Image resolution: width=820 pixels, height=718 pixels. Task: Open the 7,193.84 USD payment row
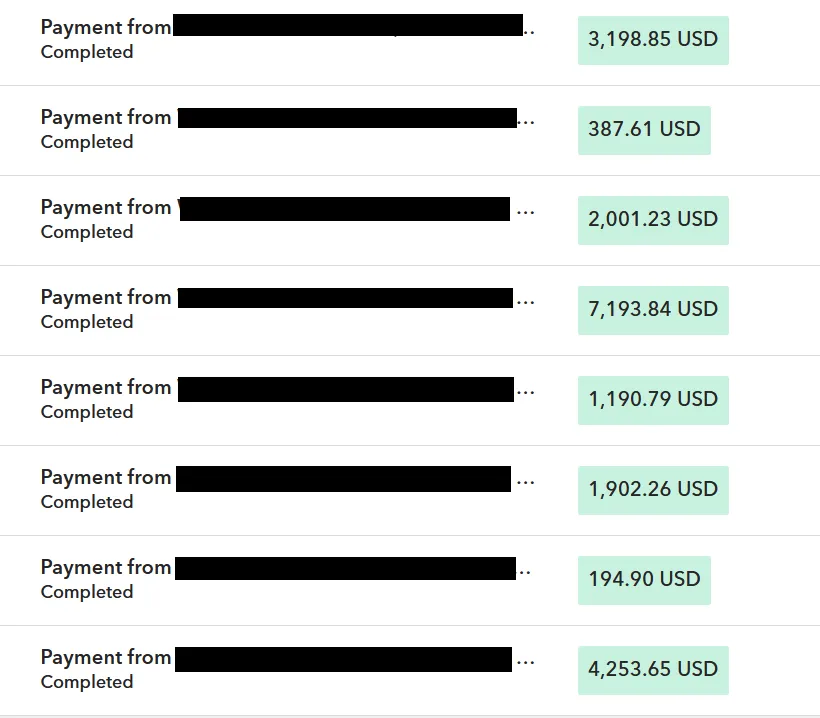[410, 311]
